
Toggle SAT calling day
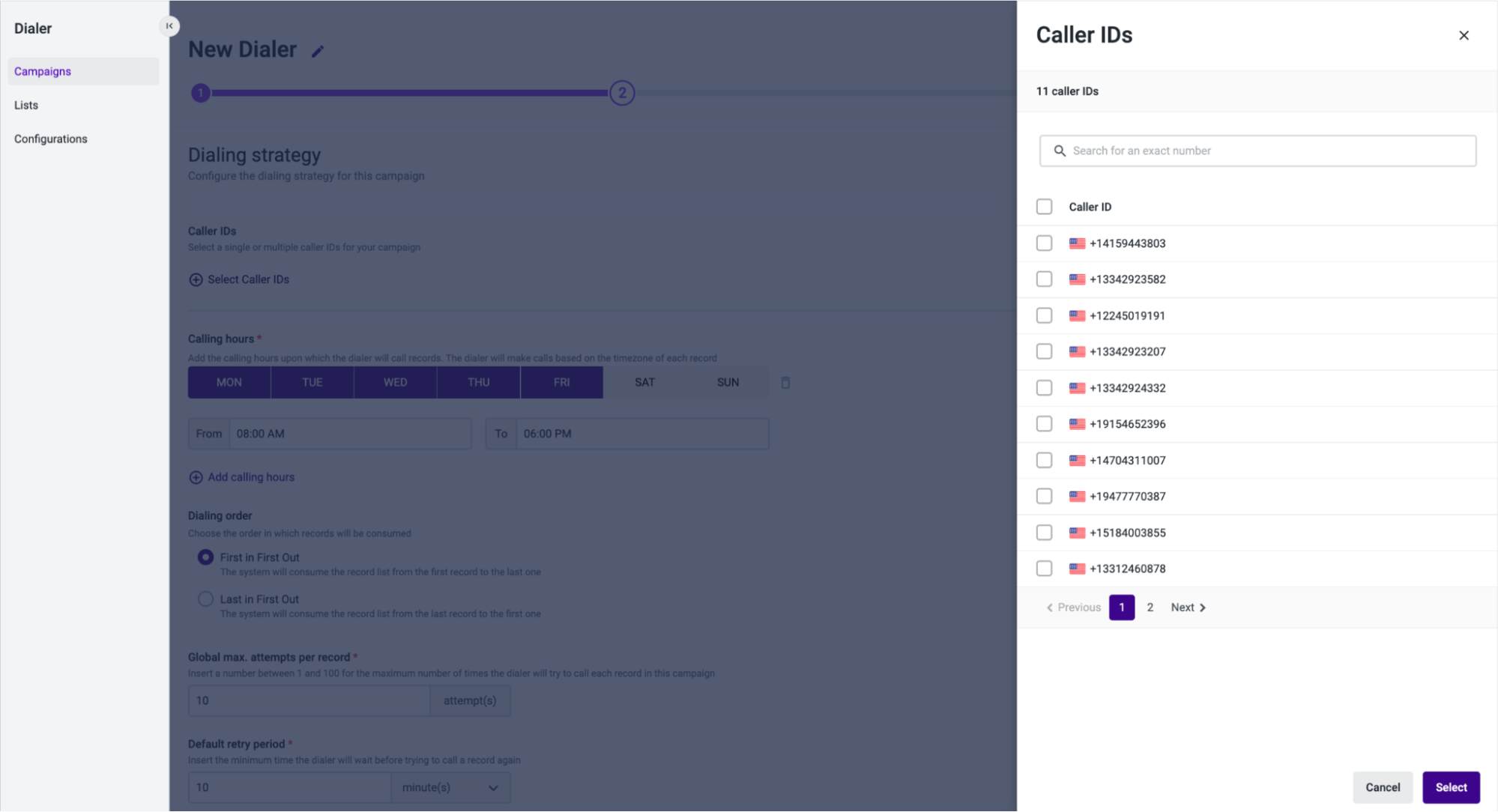(645, 382)
